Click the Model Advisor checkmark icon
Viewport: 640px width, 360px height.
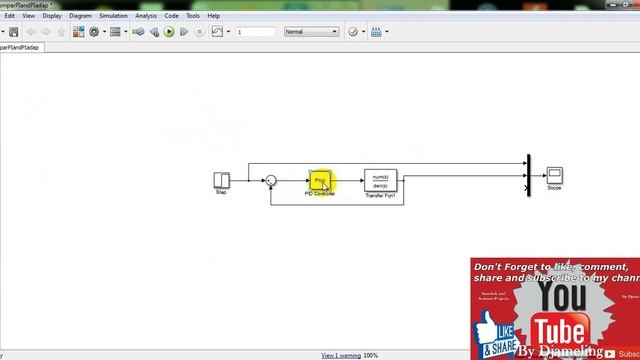(x=353, y=32)
